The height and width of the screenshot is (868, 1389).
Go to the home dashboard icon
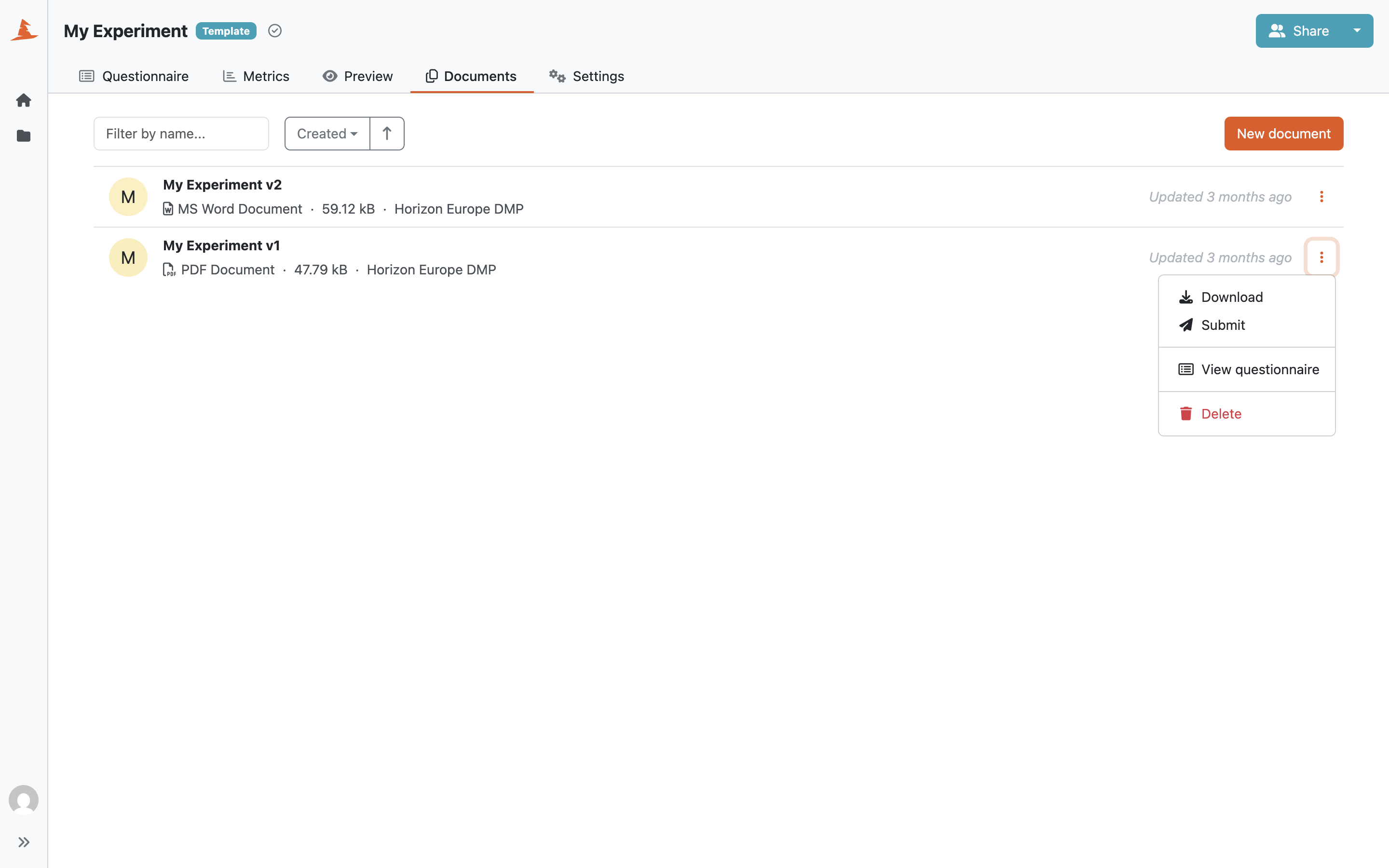pos(24,100)
